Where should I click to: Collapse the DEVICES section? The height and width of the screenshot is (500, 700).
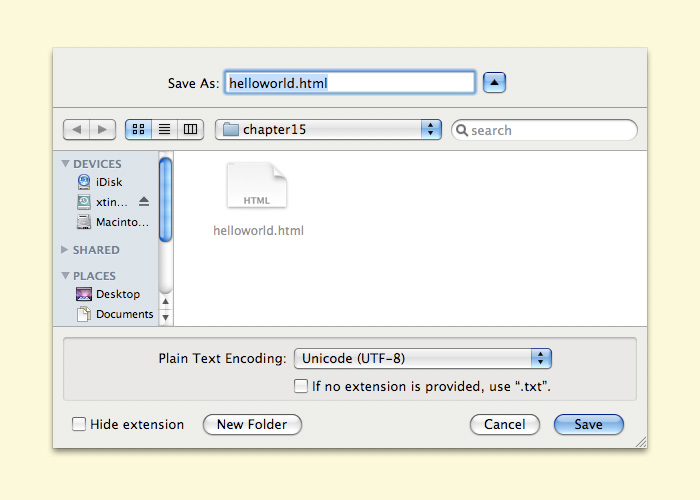tap(66, 164)
